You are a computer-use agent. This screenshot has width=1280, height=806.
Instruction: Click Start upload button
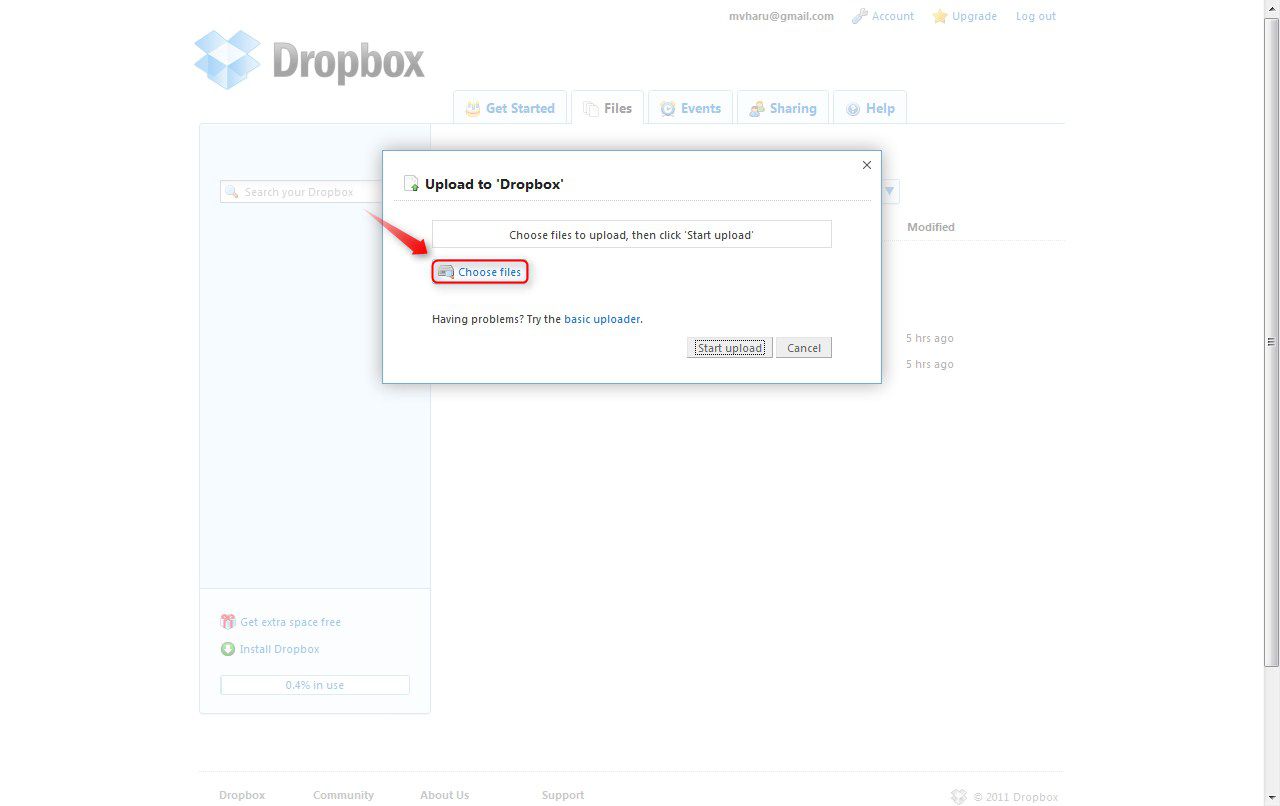coord(729,348)
